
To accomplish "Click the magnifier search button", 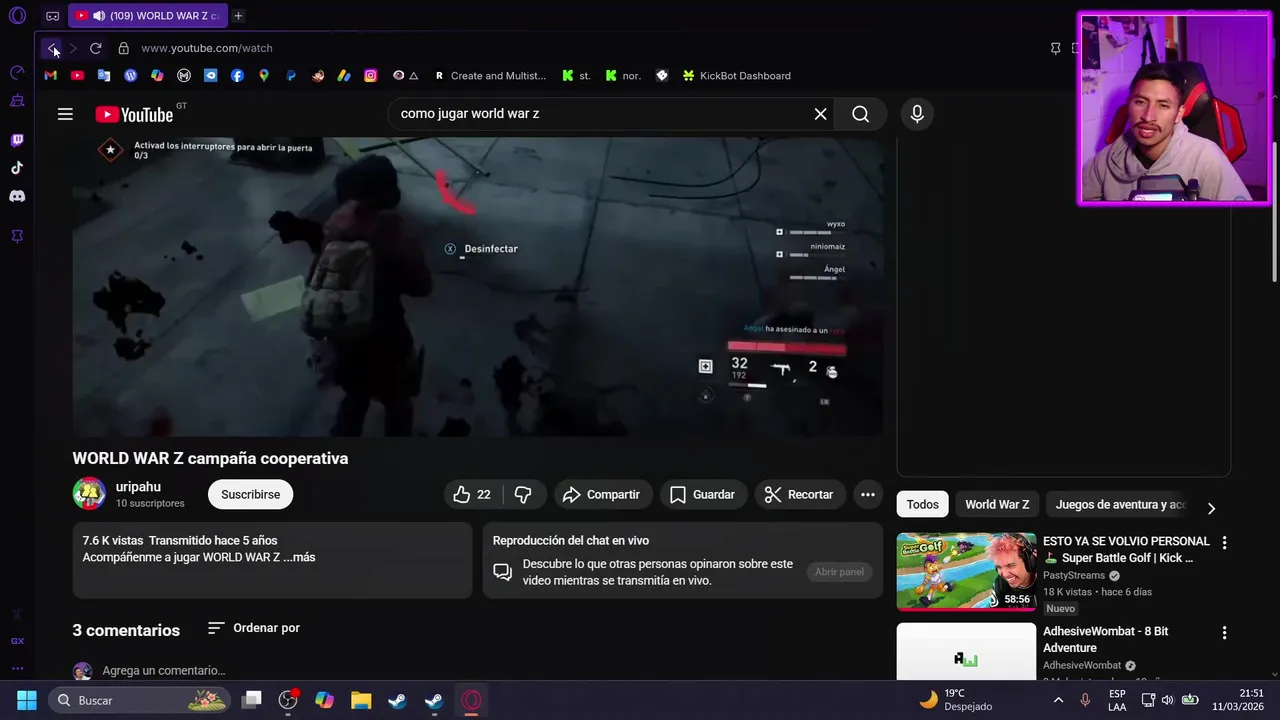I will click(x=860, y=114).
